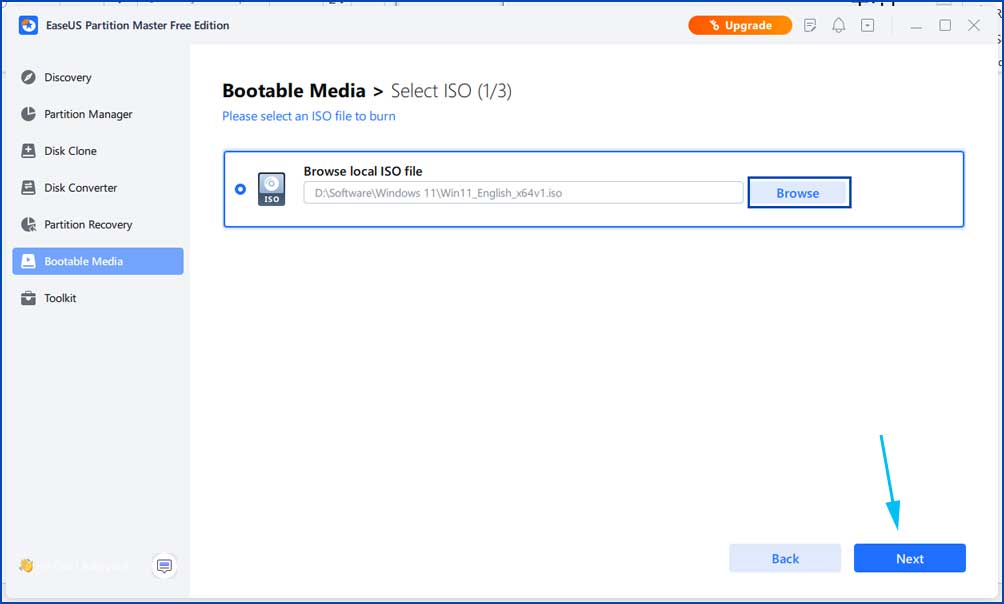Click the Toolkit briefcase icon
The height and width of the screenshot is (604, 1004).
point(28,298)
